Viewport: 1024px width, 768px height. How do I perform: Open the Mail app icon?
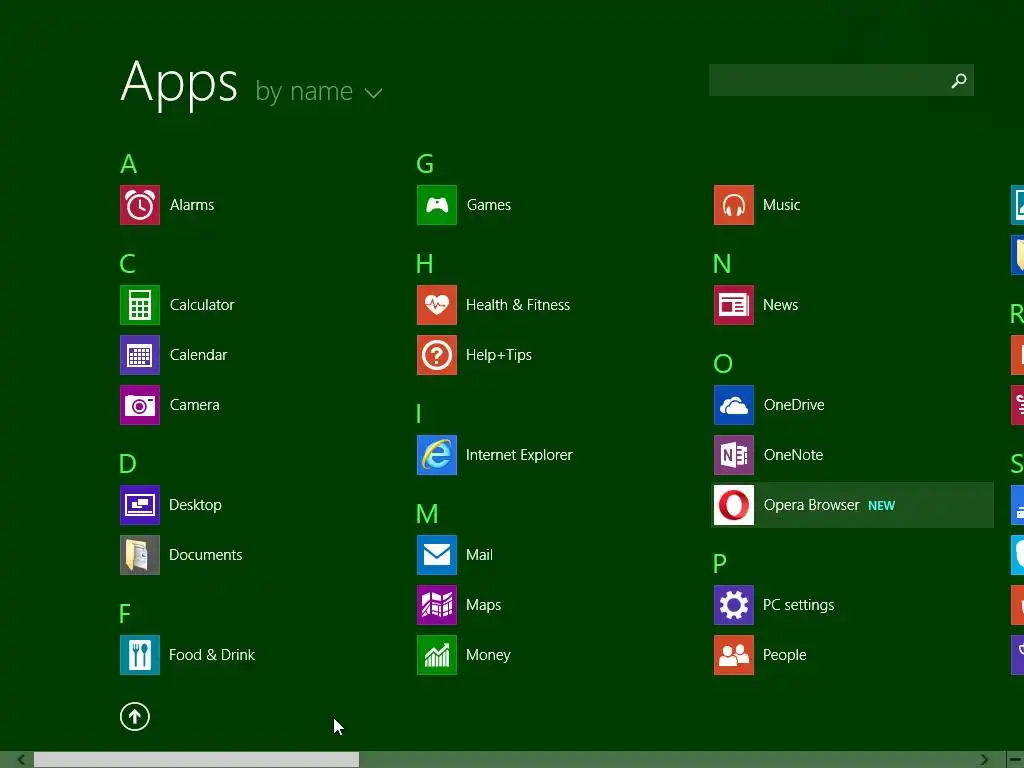coord(437,555)
